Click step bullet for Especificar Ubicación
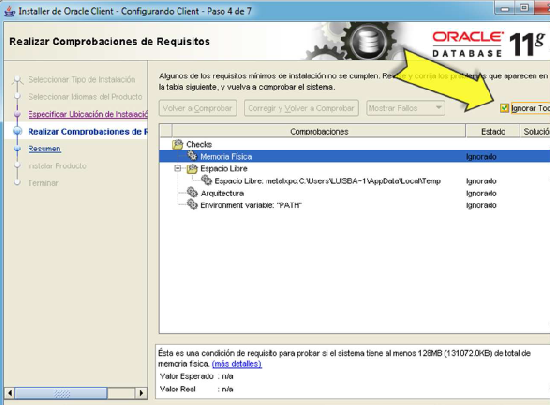550x405 pixels. pos(18,114)
